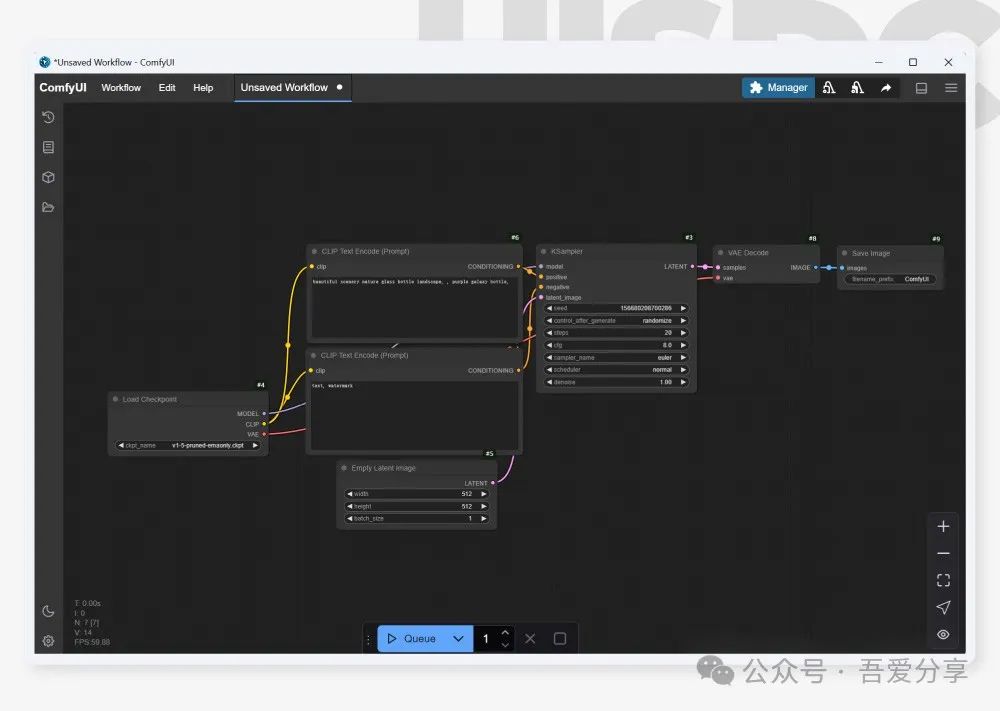Open settings gear icon
The width and height of the screenshot is (1000, 711).
coord(48,641)
